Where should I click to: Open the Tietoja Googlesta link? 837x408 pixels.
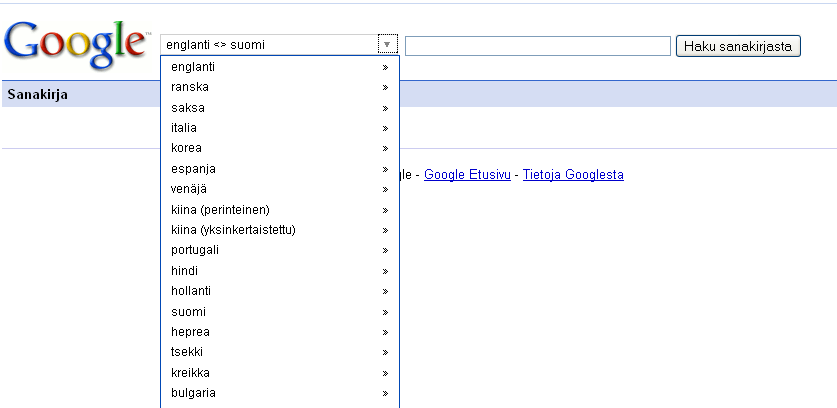click(573, 175)
